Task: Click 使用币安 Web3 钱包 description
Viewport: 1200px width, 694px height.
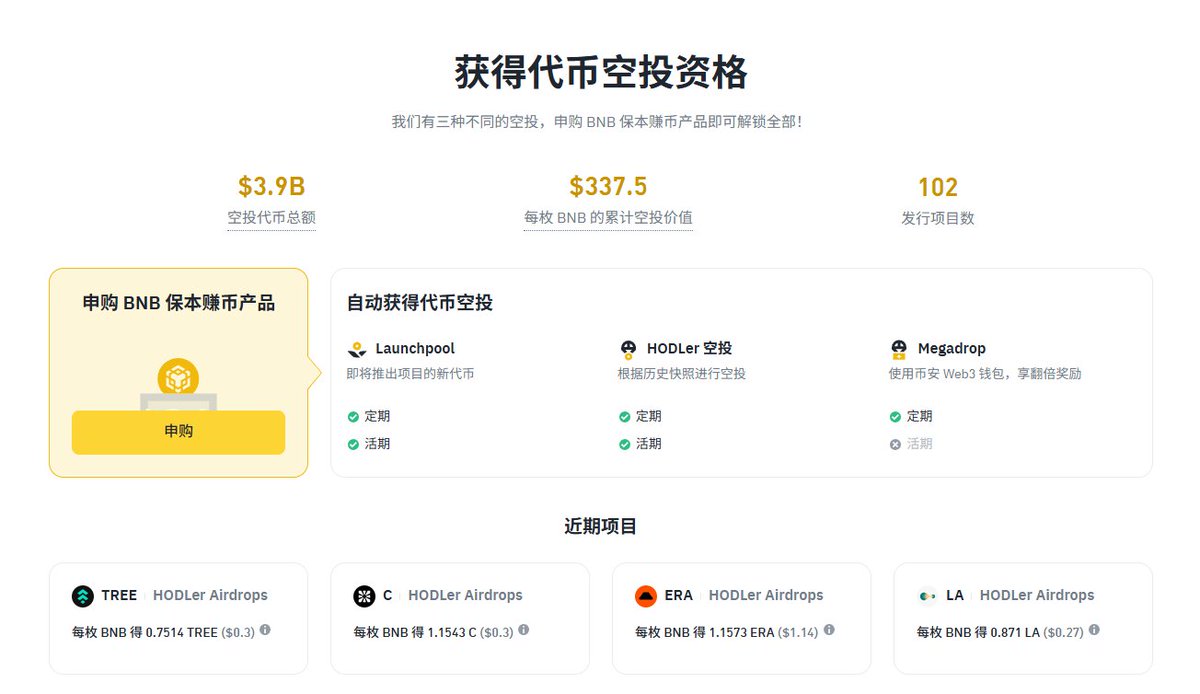Action: (985, 374)
